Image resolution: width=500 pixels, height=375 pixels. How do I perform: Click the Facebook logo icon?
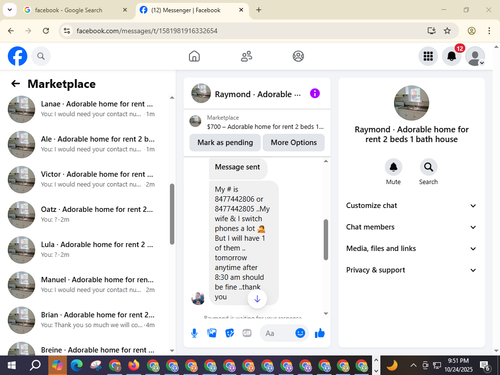[x=17, y=56]
